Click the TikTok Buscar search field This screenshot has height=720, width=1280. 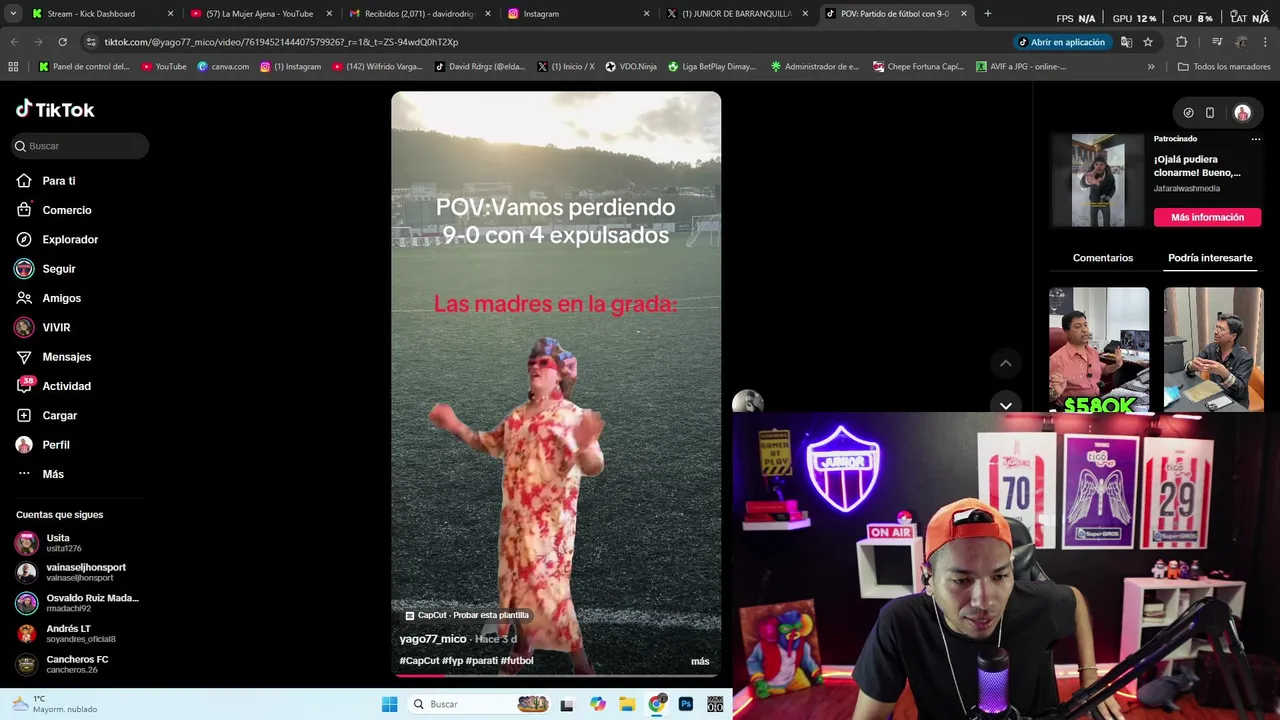[x=81, y=146]
